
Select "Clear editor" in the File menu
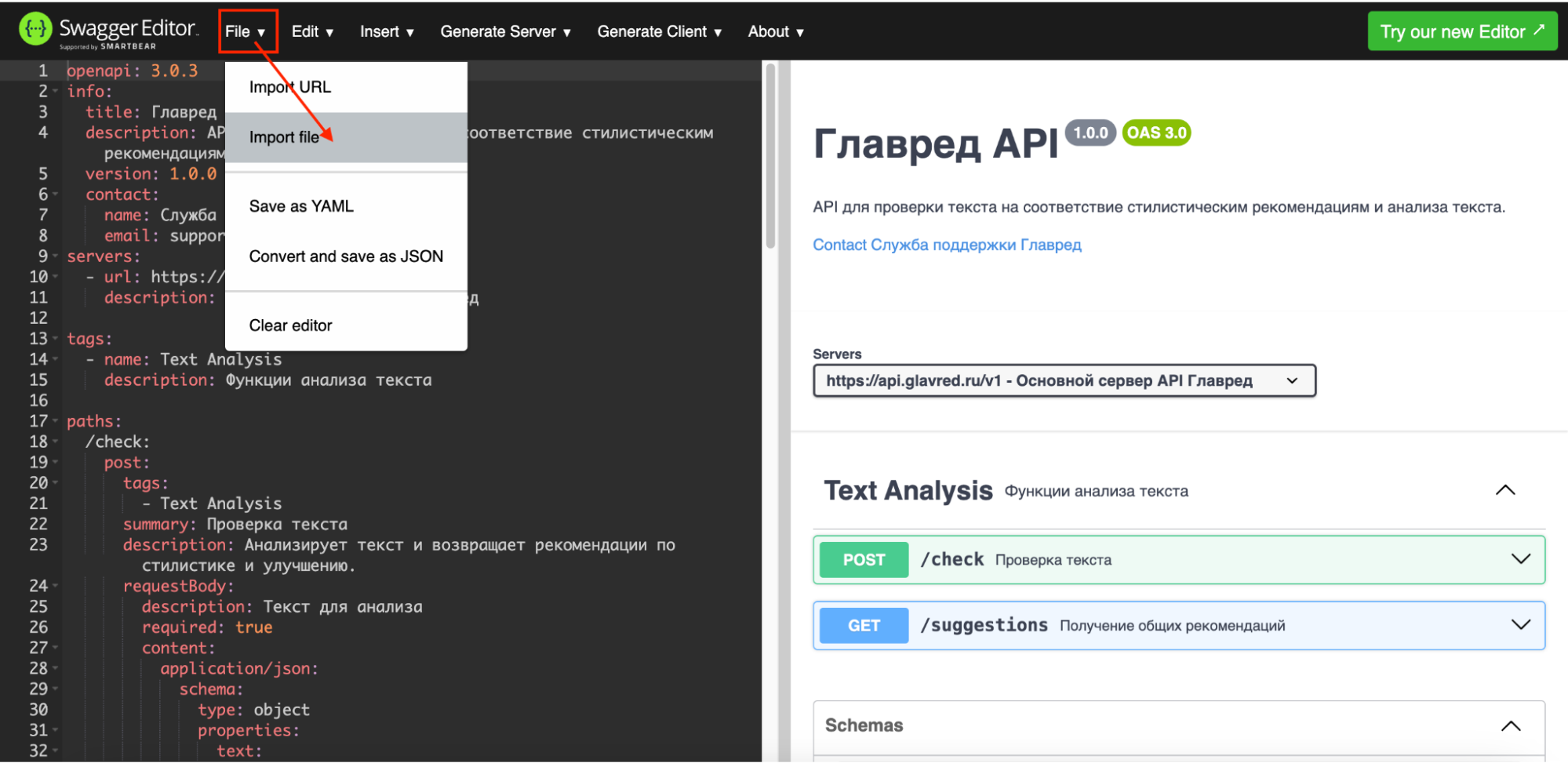click(x=290, y=325)
